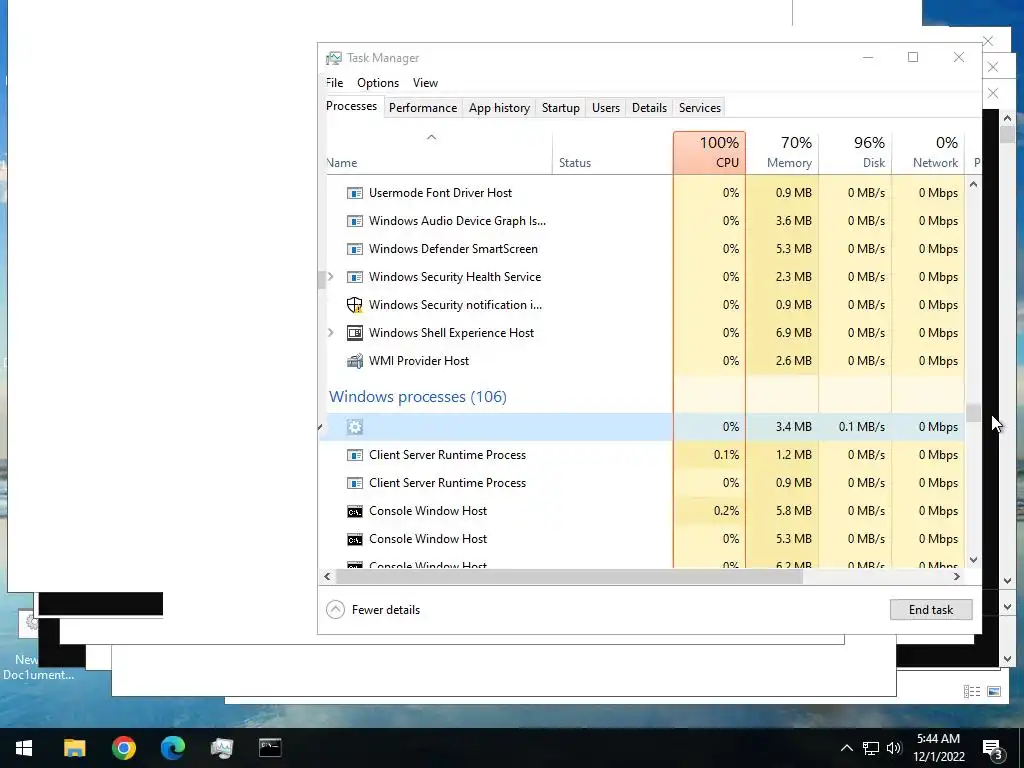Sort processes by Network column header
1024x768 pixels.
coord(928,153)
